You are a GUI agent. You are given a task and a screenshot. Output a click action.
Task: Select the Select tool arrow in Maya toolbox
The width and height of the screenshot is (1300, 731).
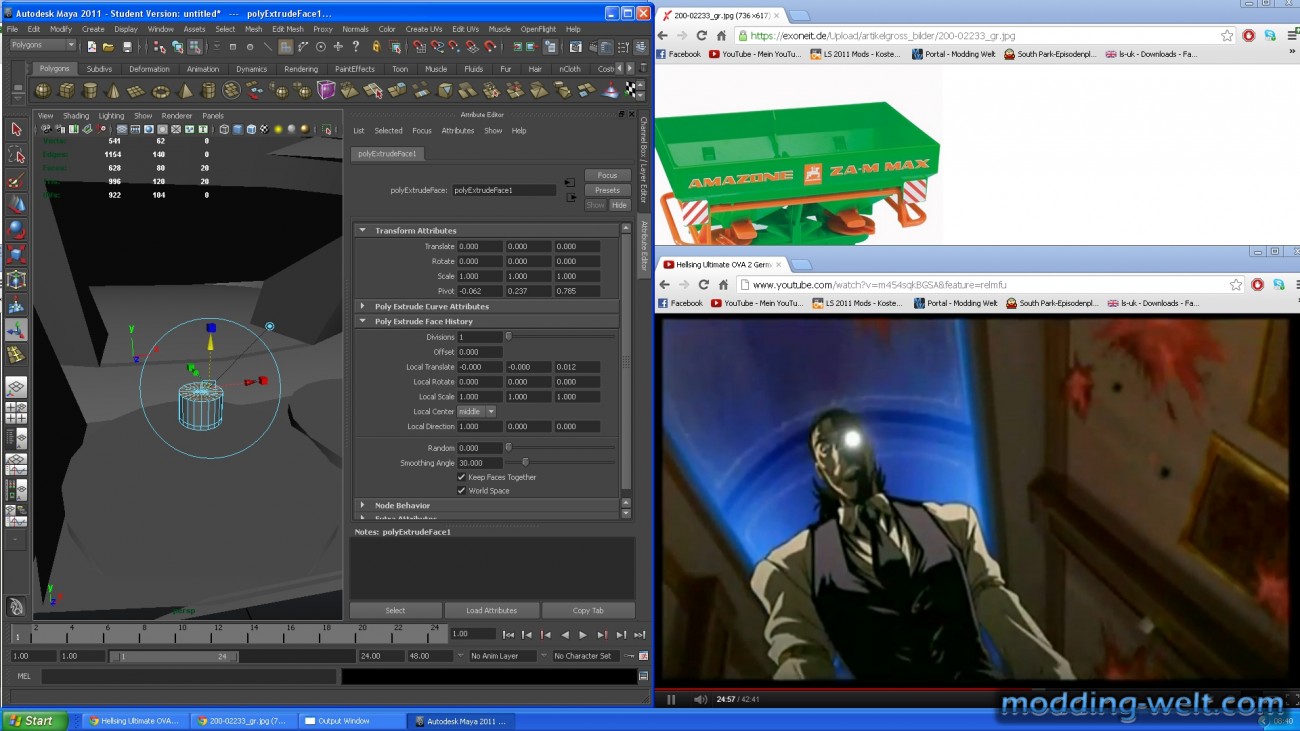click(x=16, y=129)
